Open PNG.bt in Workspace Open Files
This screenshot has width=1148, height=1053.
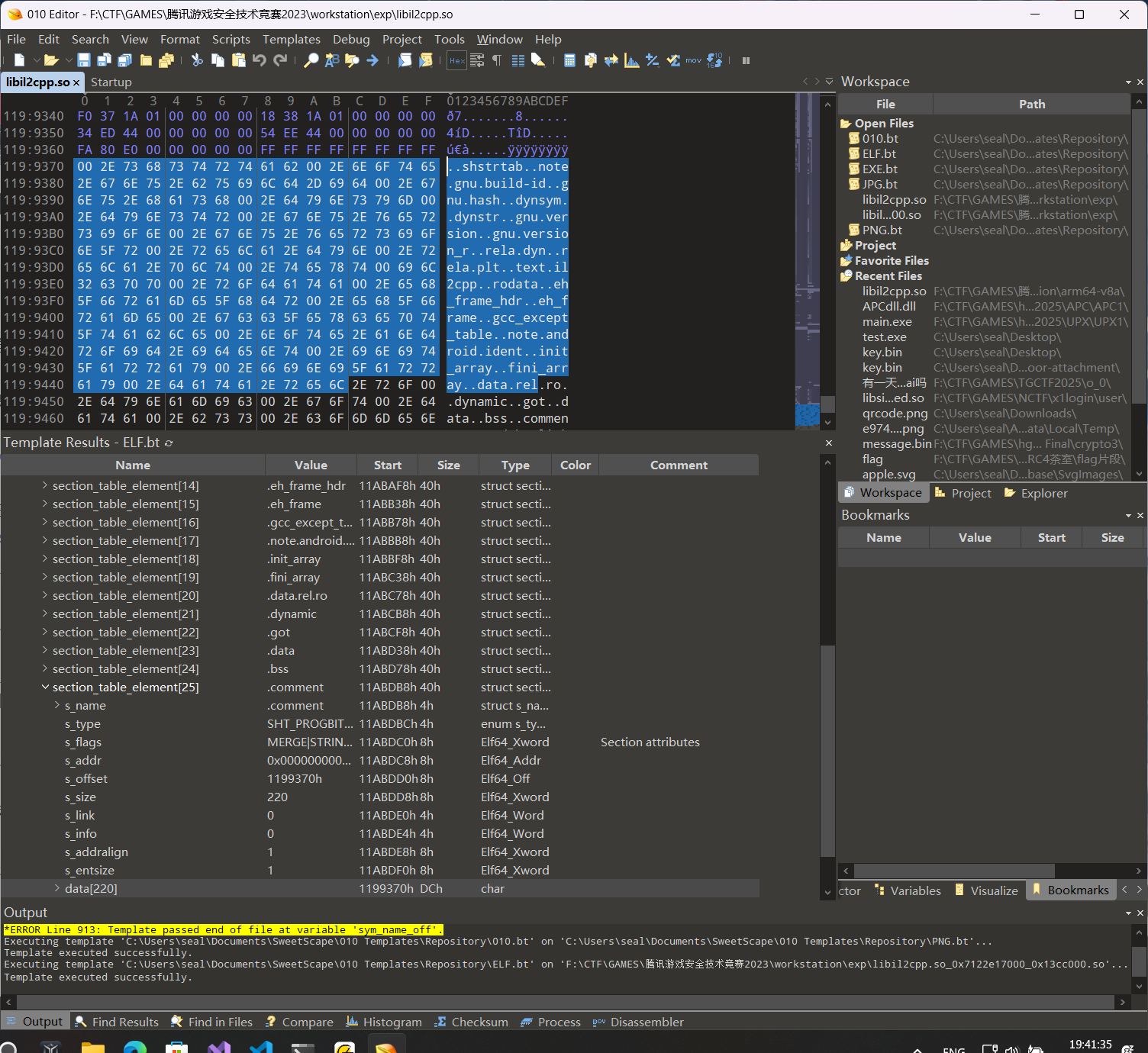pyautogui.click(x=882, y=230)
